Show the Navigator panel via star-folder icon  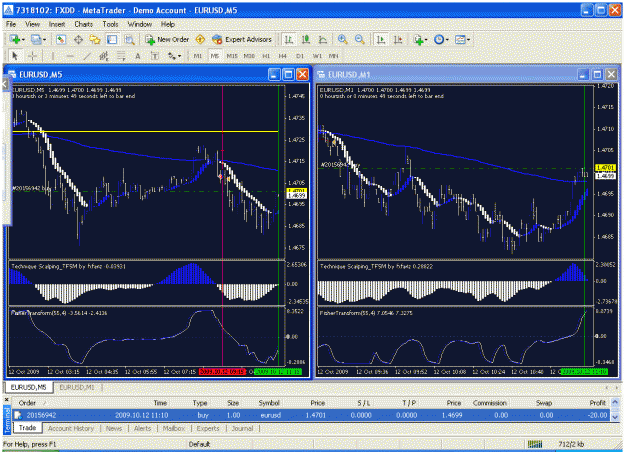tap(95, 39)
